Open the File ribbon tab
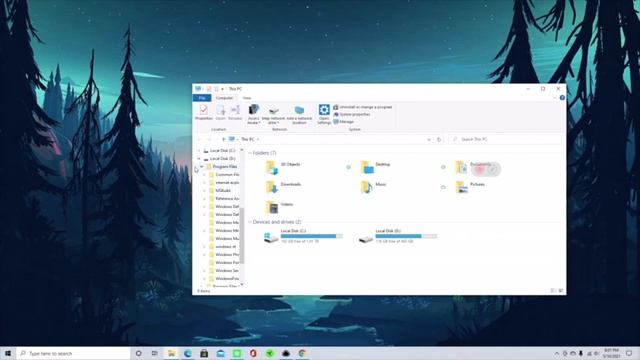The width and height of the screenshot is (640, 360). [202, 98]
